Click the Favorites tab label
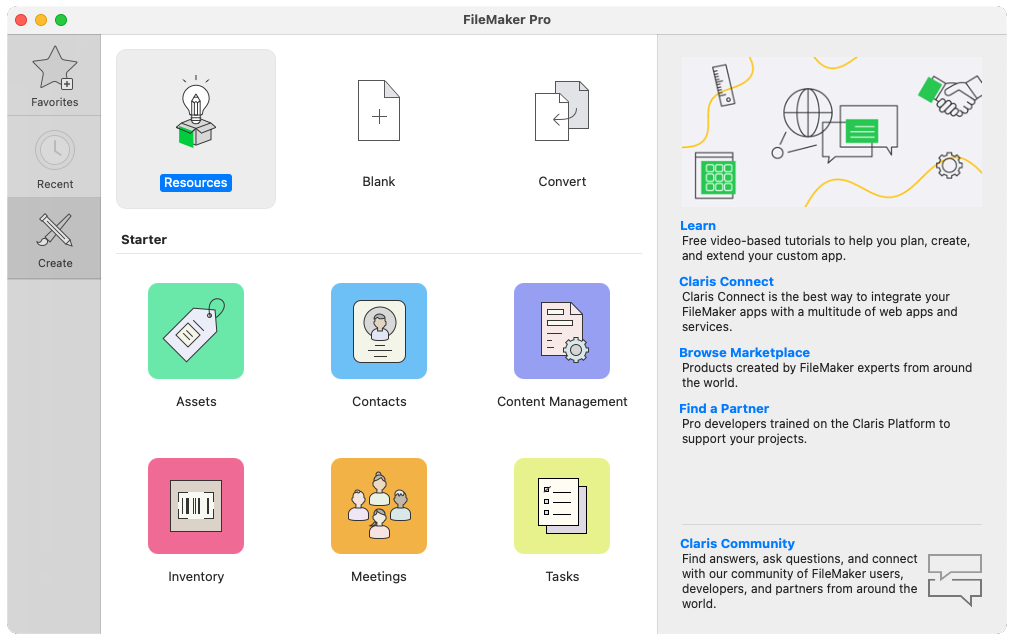The image size is (1018, 642). click(x=55, y=102)
